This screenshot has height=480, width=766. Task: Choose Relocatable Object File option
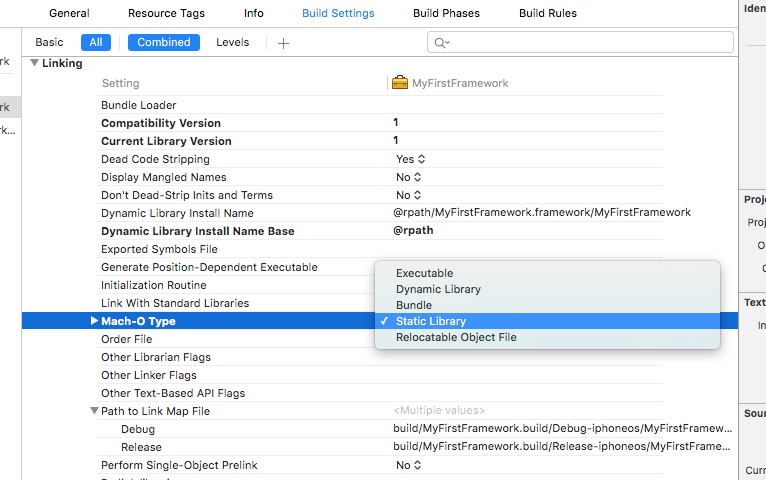(547, 337)
